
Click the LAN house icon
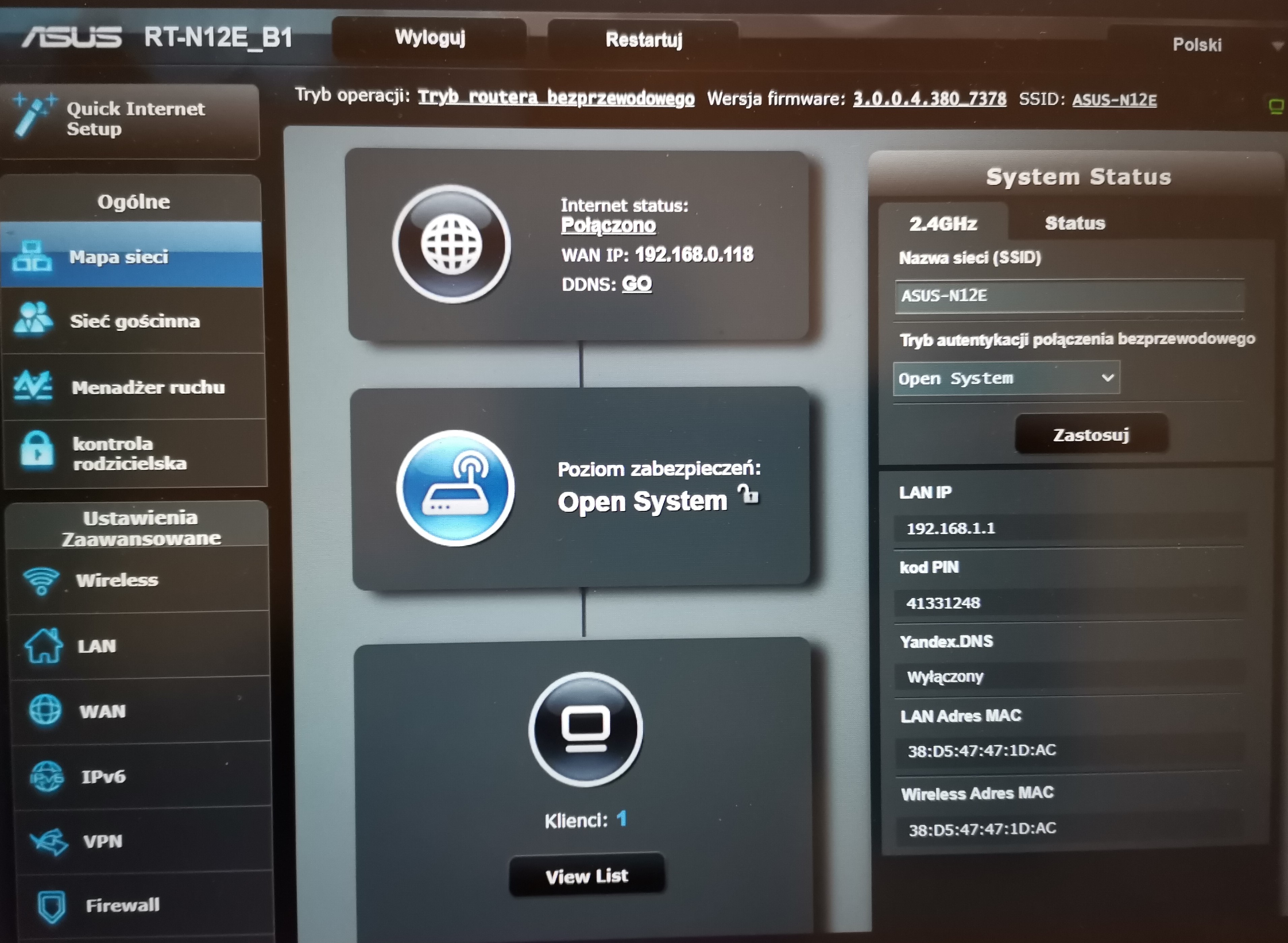coord(43,646)
